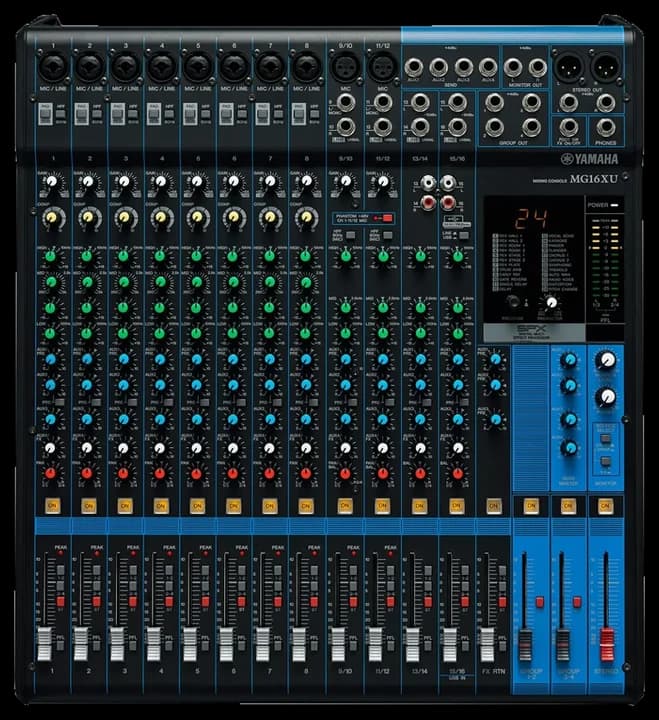Click the POWER indicator label
659x720 pixels.
(597, 205)
